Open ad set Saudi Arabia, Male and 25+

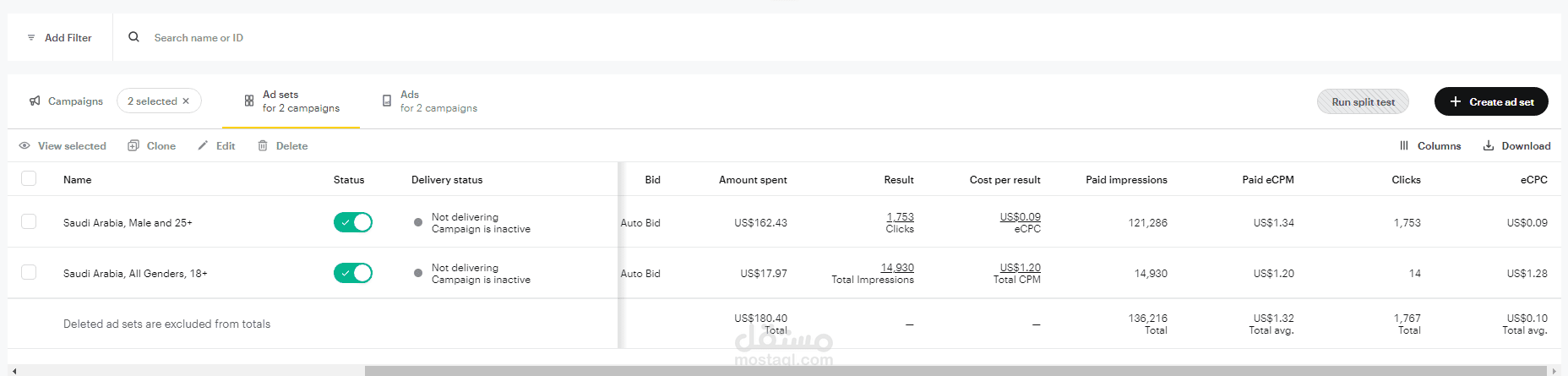coord(128,223)
